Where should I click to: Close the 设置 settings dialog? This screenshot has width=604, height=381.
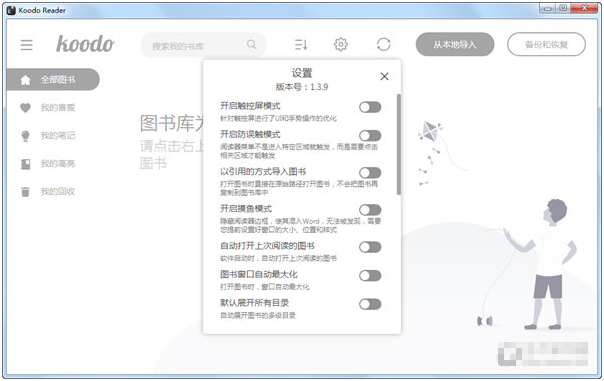tap(384, 77)
